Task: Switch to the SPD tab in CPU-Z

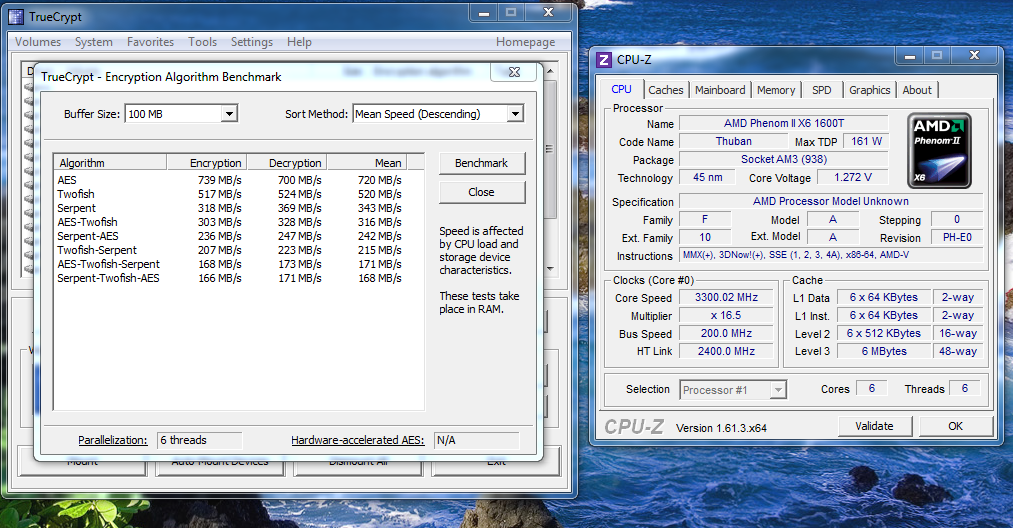Action: click(x=822, y=90)
